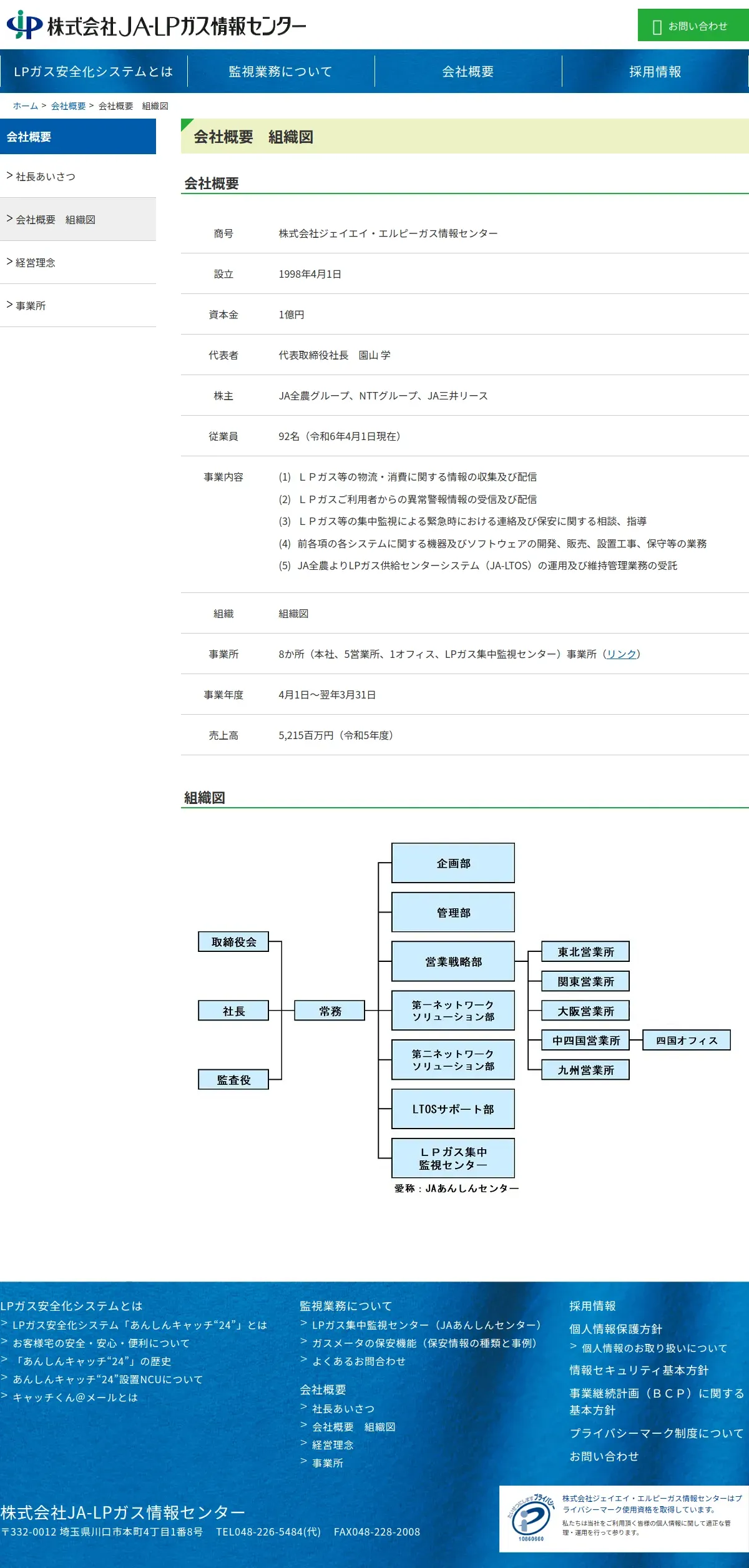Open footer 採用情報 link
The image size is (749, 1568).
point(592,1306)
